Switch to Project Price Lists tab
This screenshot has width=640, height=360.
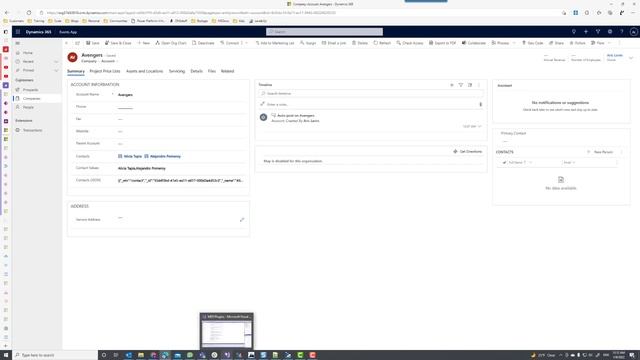point(105,71)
